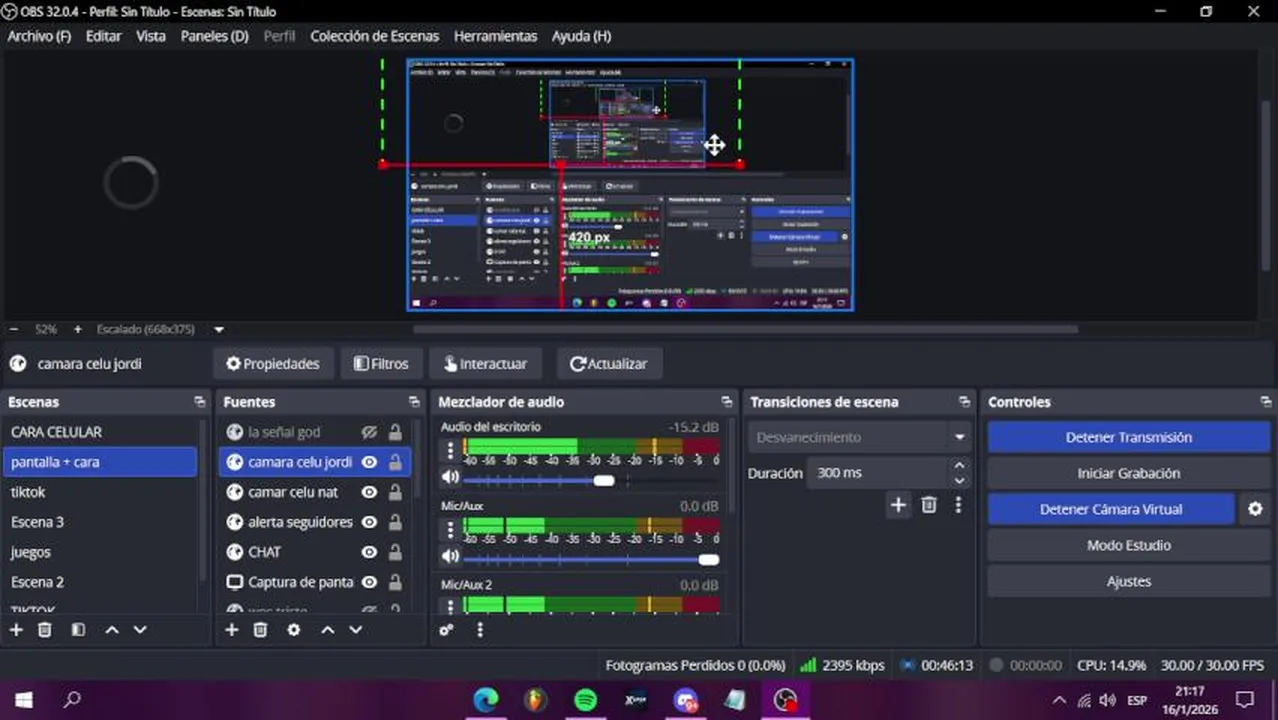This screenshot has height=720, width=1278.
Task: Decrease transition duration with down arrow
Action: coord(959,480)
